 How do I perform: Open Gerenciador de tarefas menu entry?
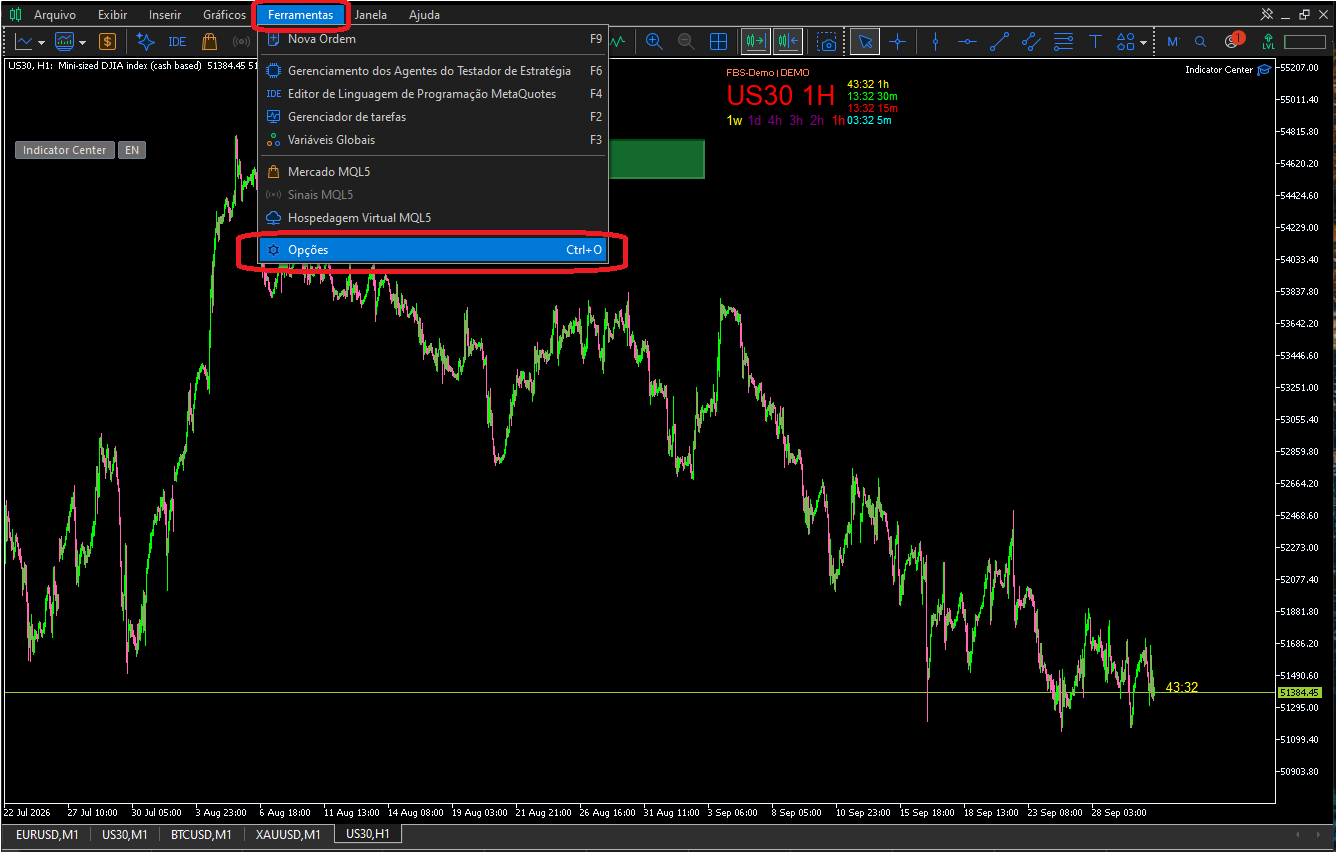[x=433, y=117]
